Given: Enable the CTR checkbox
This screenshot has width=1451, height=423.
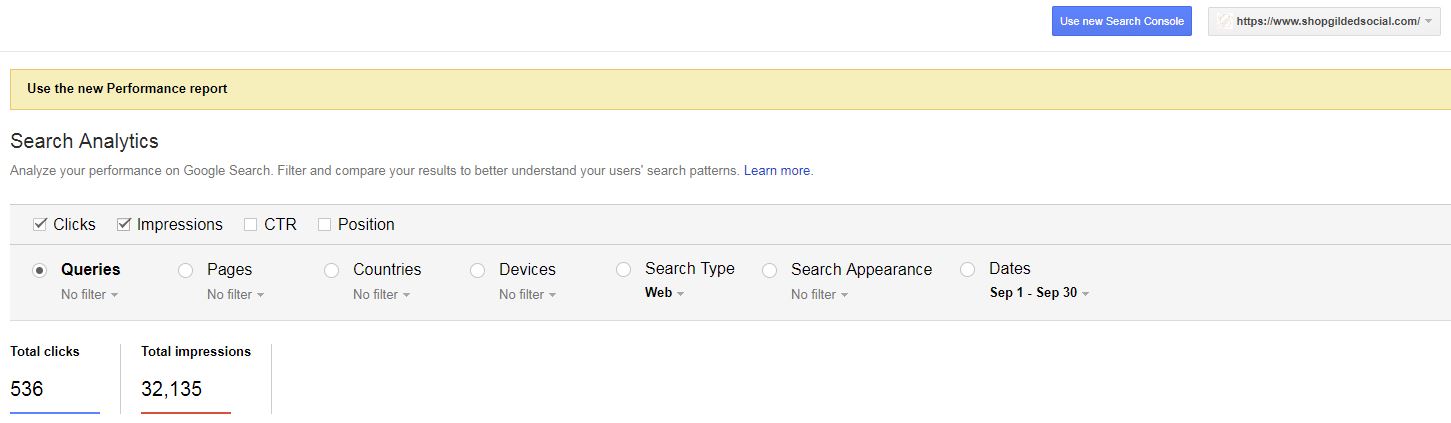Looking at the screenshot, I should (x=251, y=225).
